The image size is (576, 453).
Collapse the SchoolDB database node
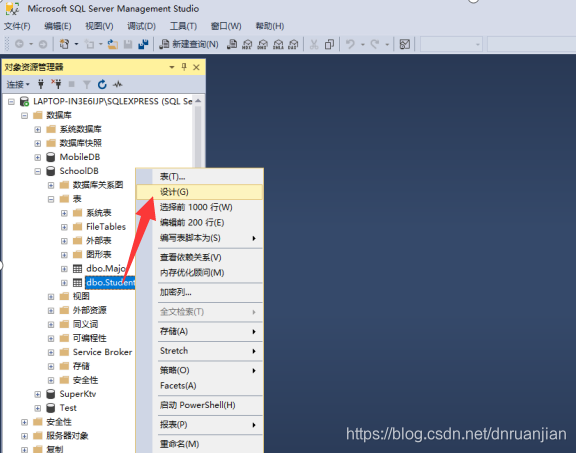click(x=37, y=171)
